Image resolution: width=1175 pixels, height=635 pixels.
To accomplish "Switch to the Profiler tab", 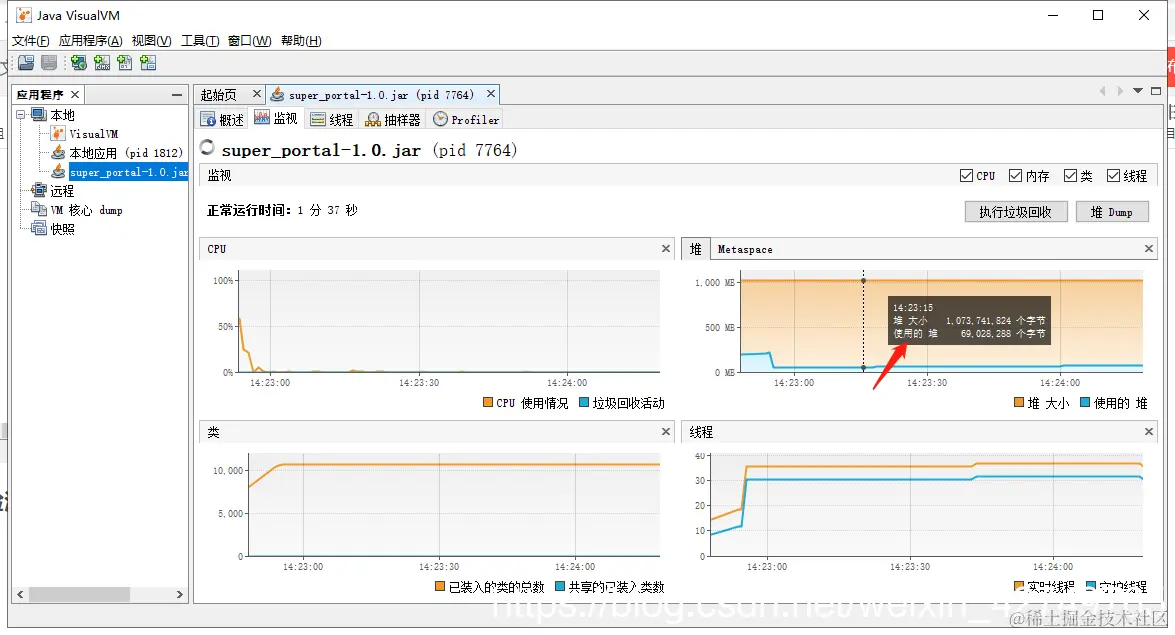I will pyautogui.click(x=466, y=119).
